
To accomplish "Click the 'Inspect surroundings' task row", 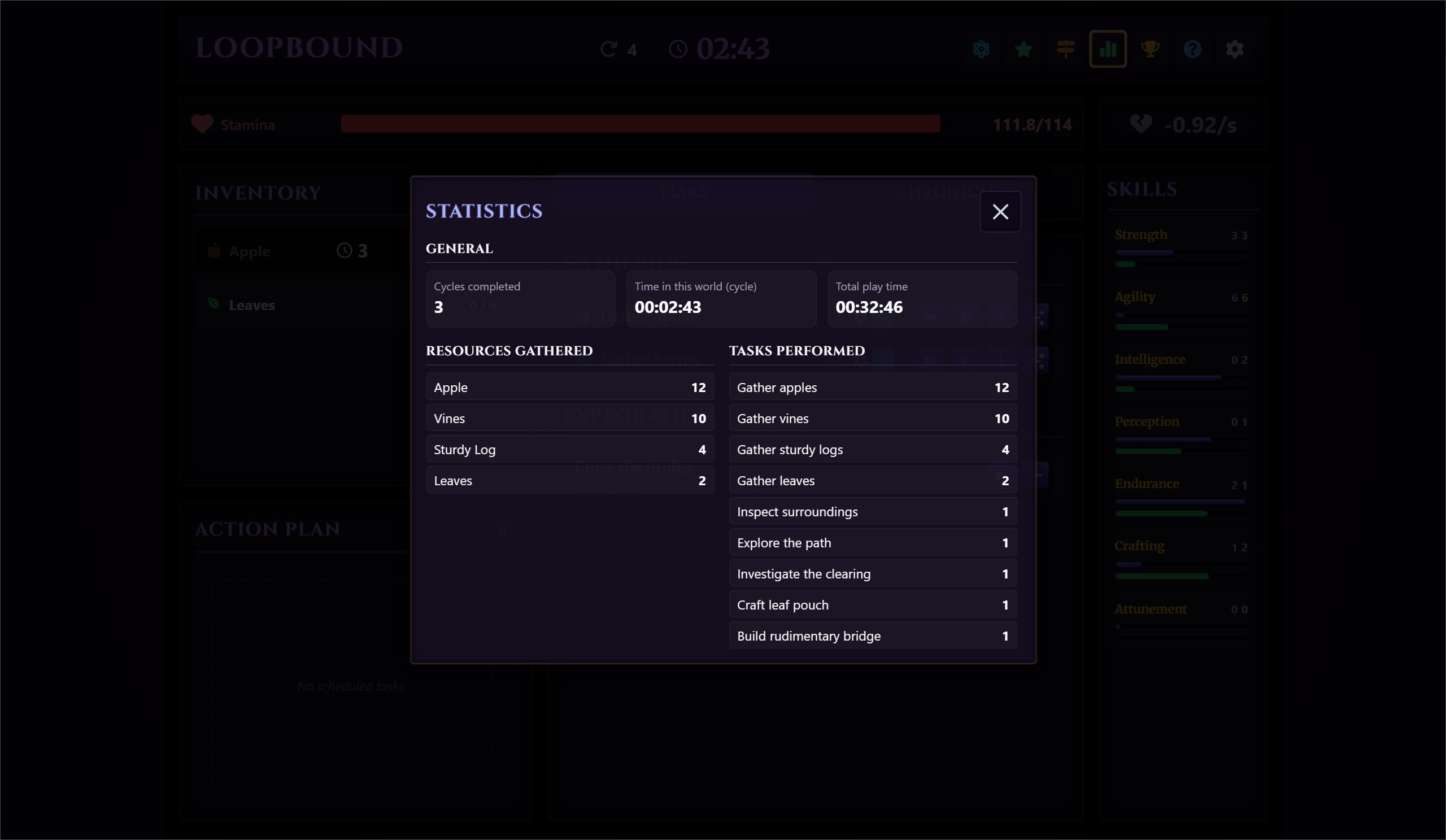I will pos(873,511).
